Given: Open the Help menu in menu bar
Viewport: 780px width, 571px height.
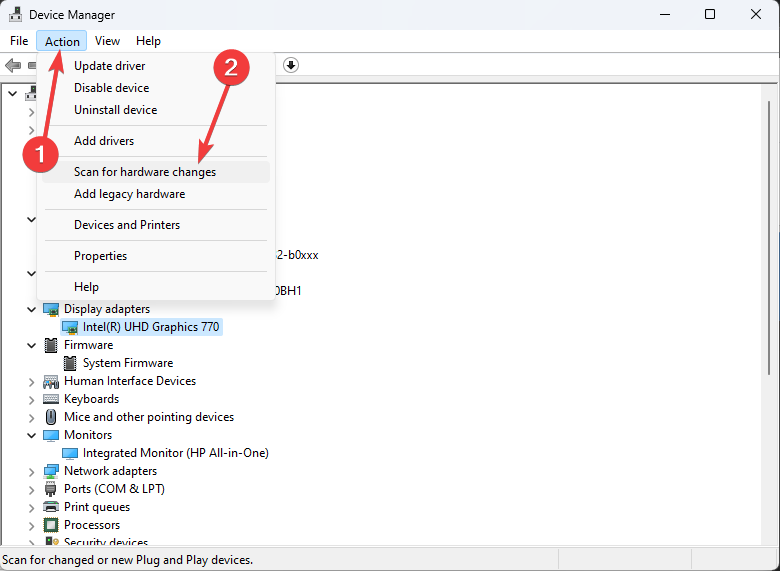Looking at the screenshot, I should 148,41.
